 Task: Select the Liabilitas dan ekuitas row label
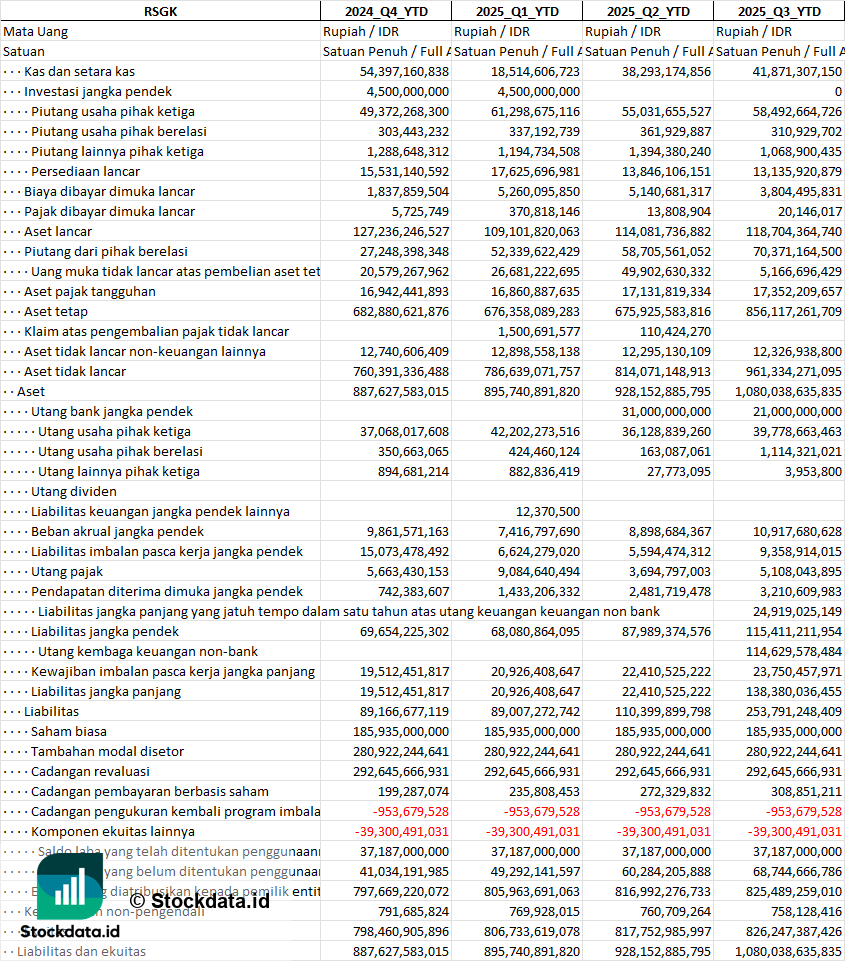(x=81, y=951)
